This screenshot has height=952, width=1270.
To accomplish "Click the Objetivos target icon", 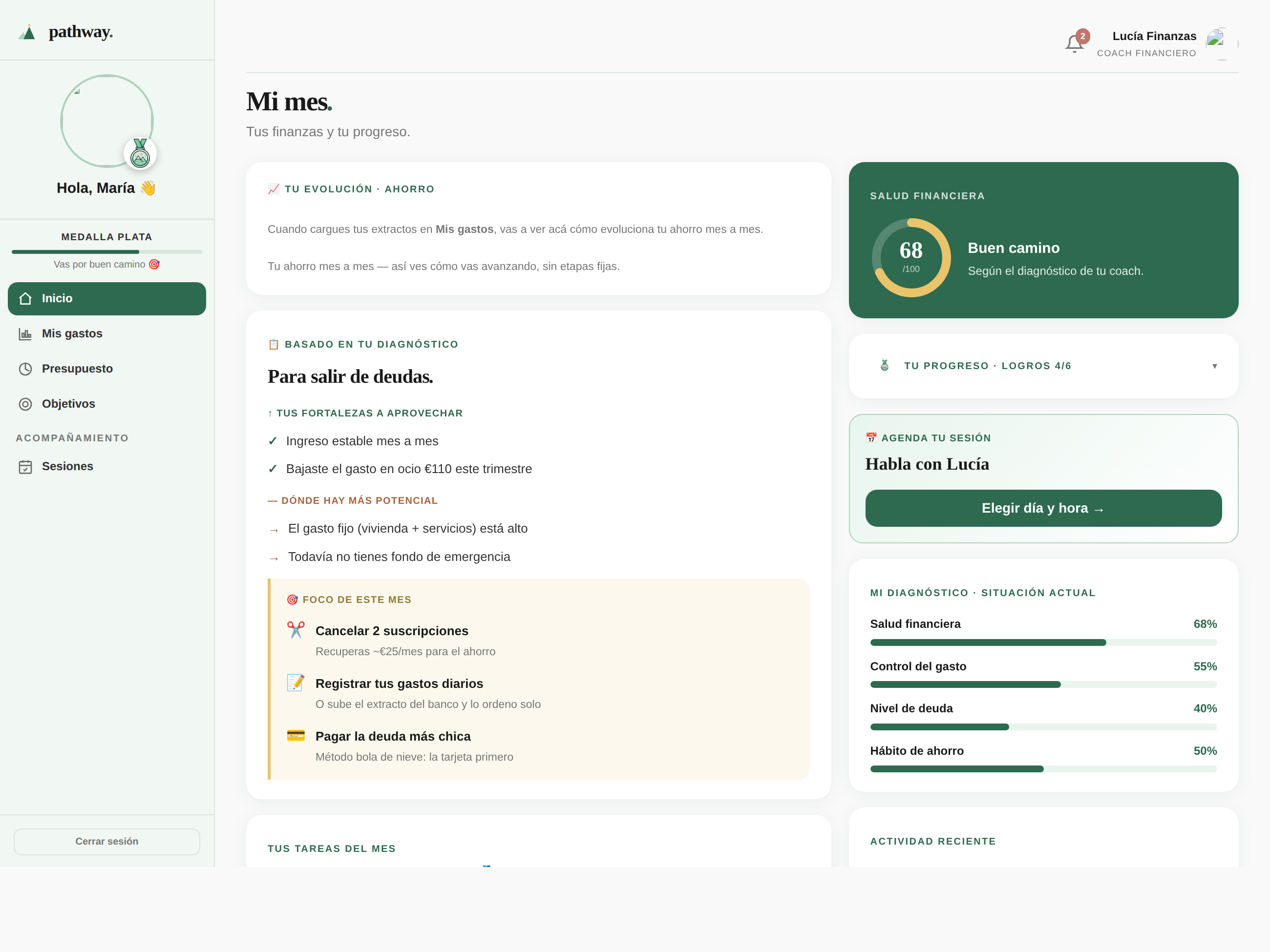I will (x=25, y=404).
